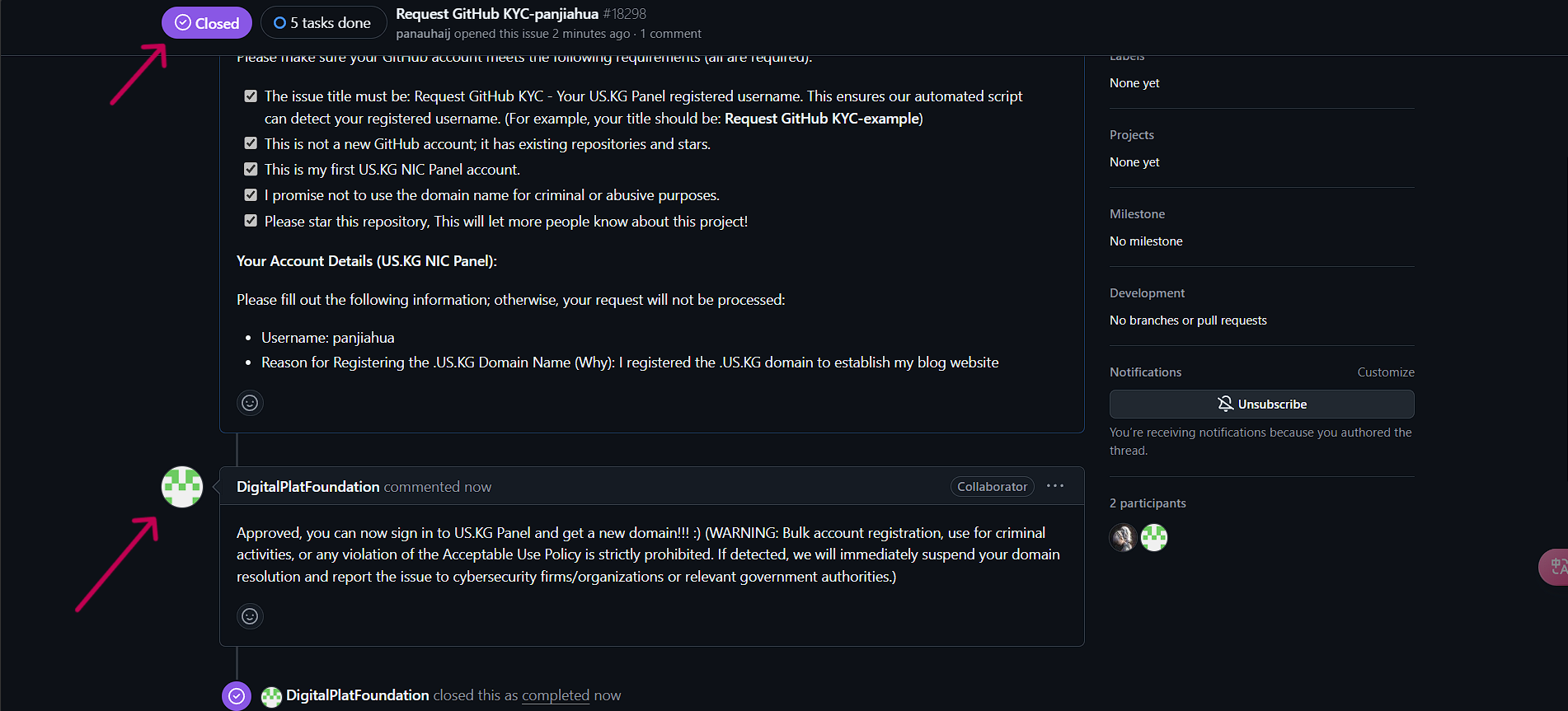Add emoji reaction to DigitalPlatFoundation's comment

250,616
